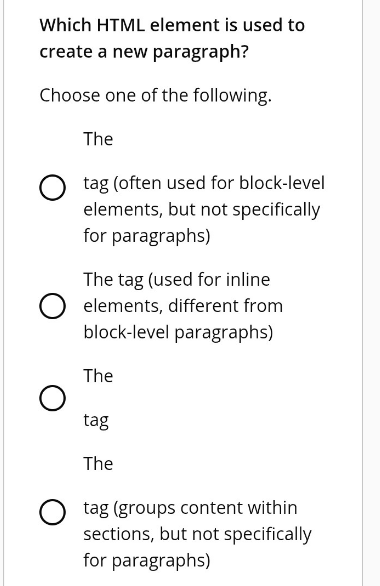This screenshot has width=380, height=586.
Task: Click the 'tag (groups content within' label text
Action: point(190,508)
